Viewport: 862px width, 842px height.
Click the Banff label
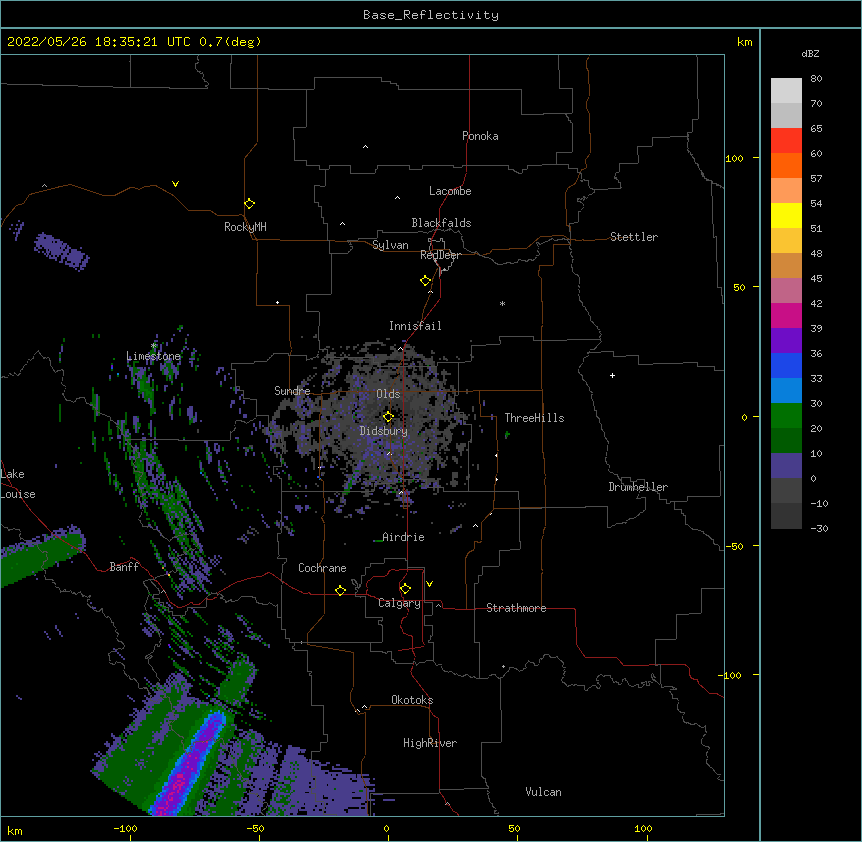(124, 567)
